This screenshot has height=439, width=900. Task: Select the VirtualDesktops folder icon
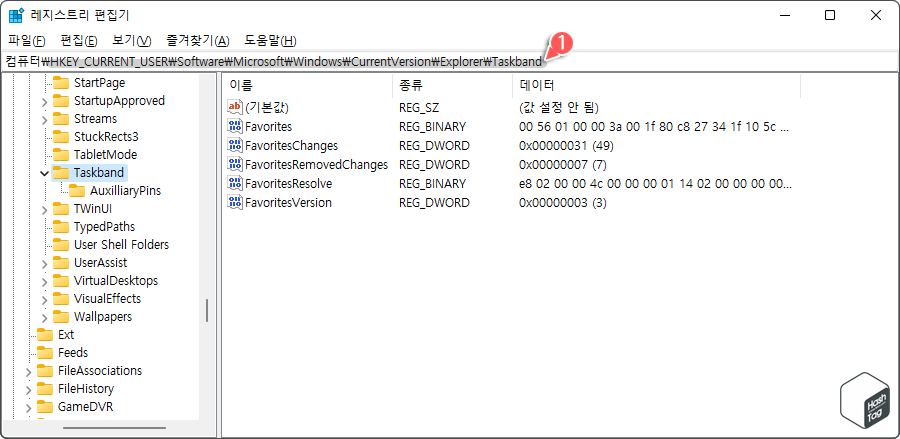pos(61,281)
